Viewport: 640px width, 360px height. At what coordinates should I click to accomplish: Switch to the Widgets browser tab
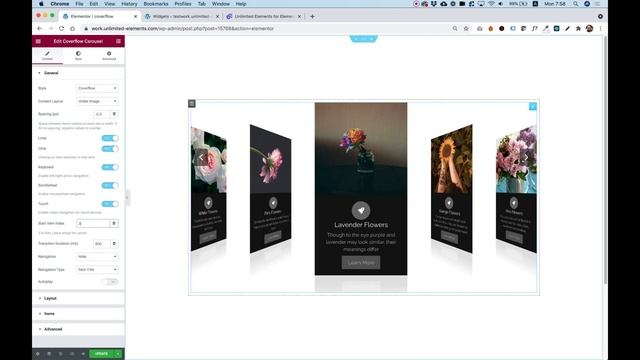click(x=181, y=16)
